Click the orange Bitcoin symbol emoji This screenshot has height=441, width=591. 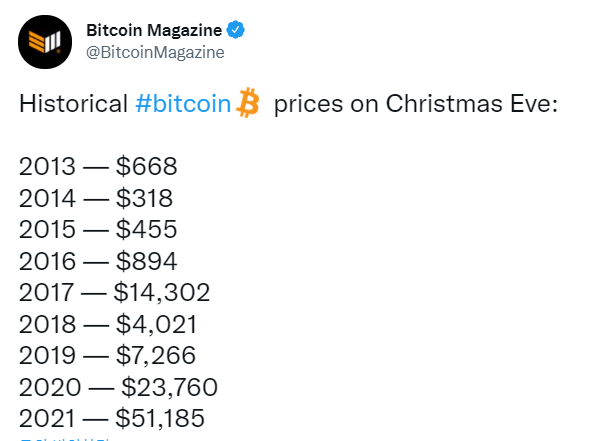[x=248, y=103]
